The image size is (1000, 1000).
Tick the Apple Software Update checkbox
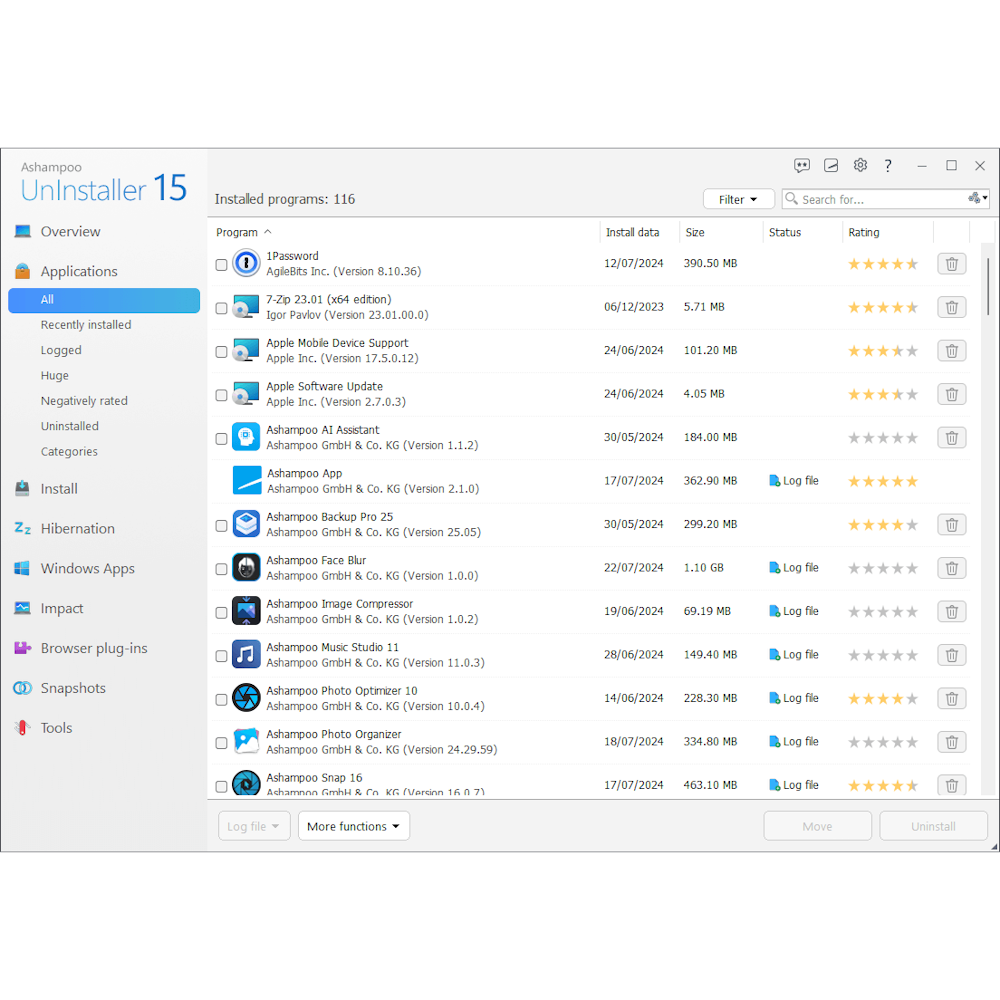(221, 395)
